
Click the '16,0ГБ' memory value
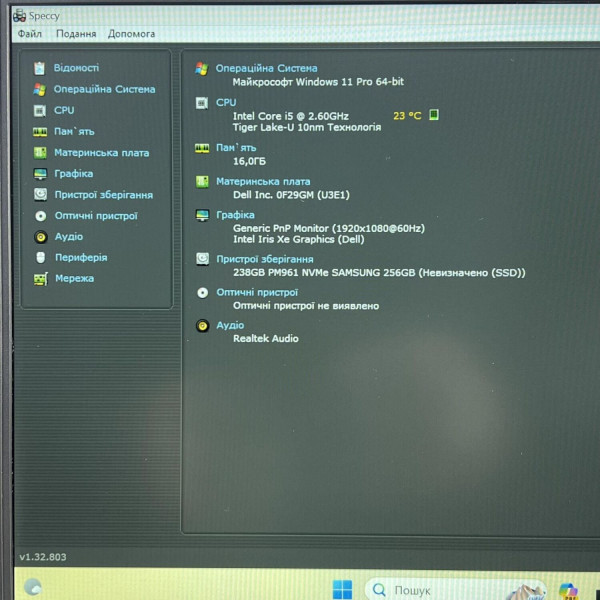249,161
